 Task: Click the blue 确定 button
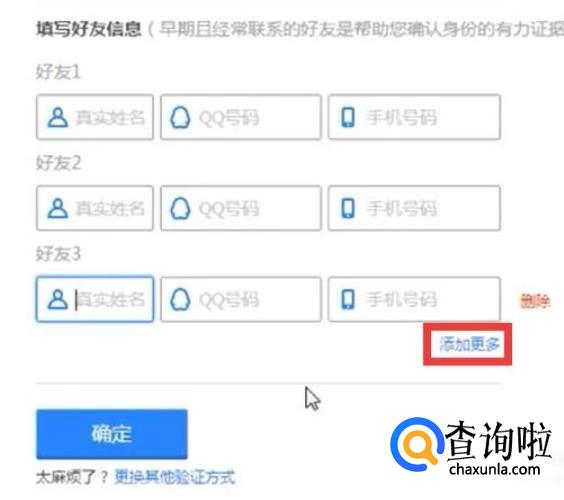[x=112, y=434]
